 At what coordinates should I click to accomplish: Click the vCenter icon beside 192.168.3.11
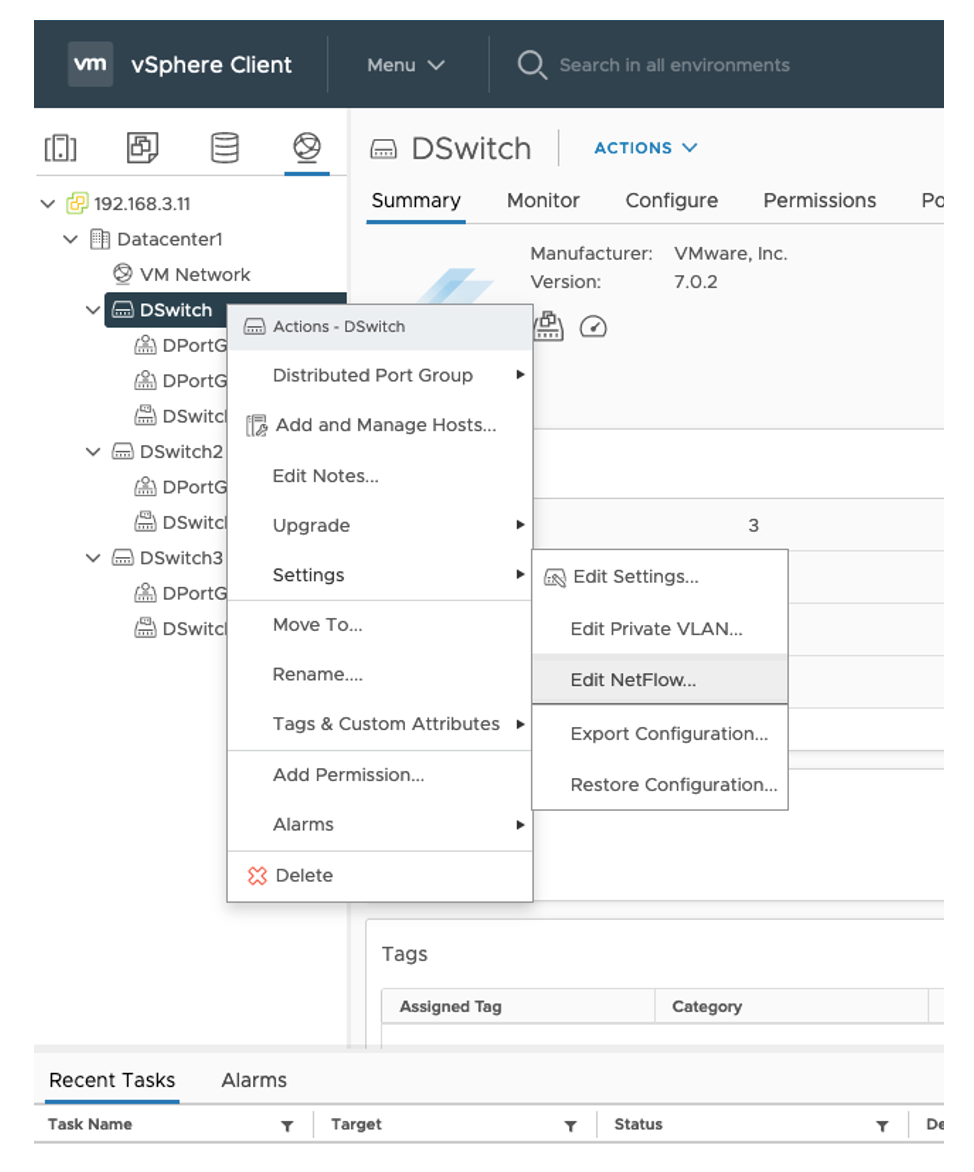pos(77,203)
